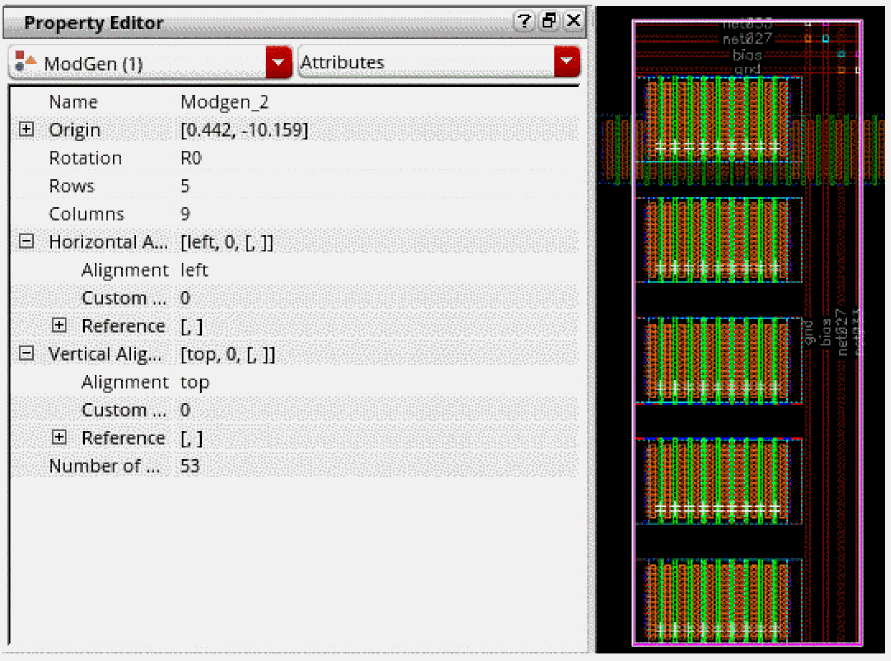This screenshot has height=661, width=891.
Task: Collapse the Horizontal Alignment group
Action: 26,242
